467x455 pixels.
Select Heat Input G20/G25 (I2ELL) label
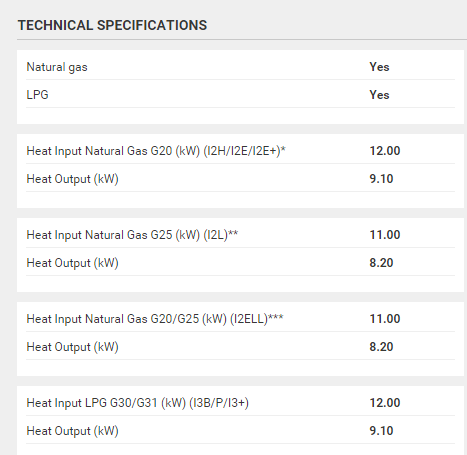[155, 319]
